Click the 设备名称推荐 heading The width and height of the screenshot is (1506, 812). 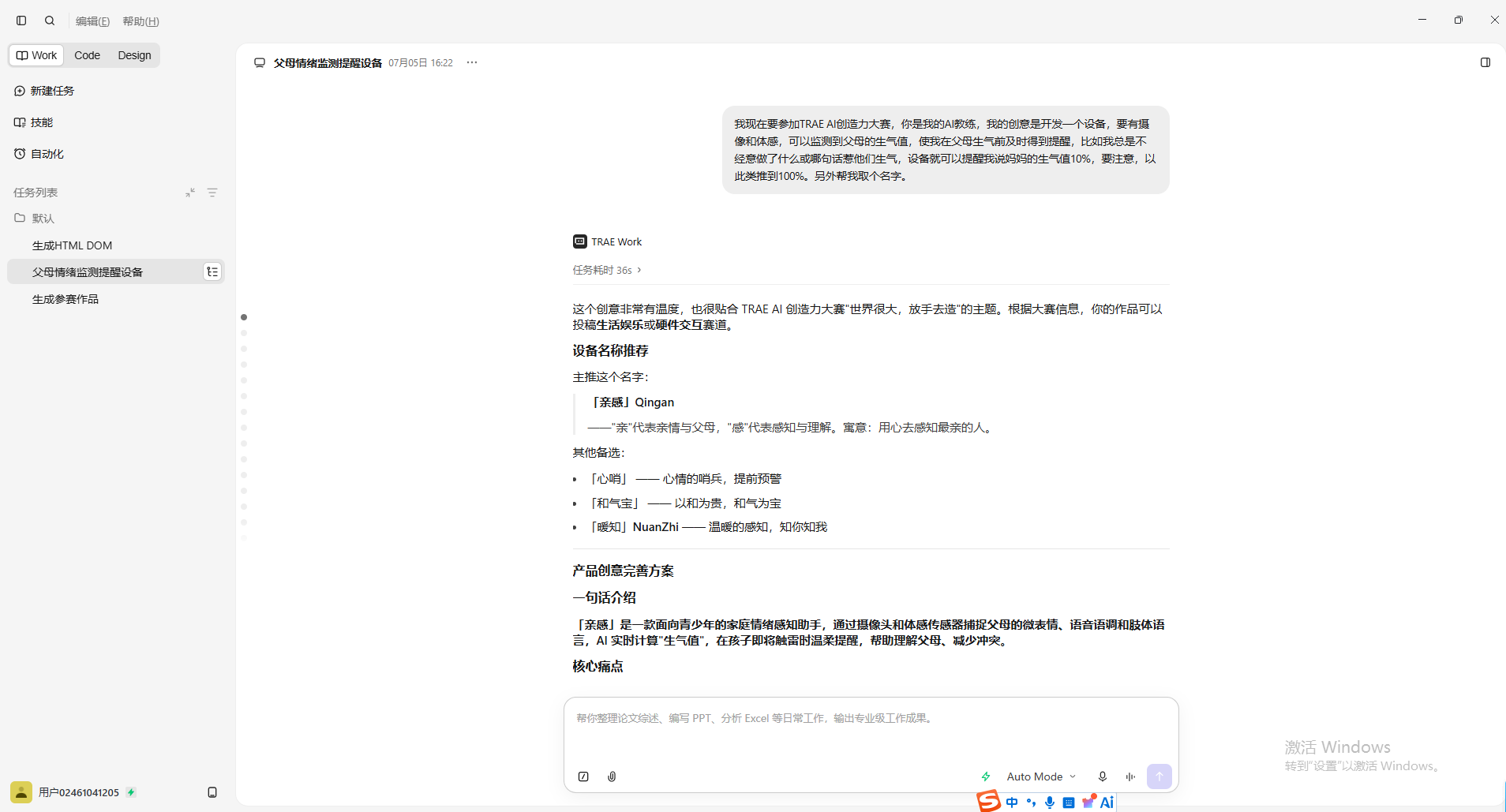610,351
